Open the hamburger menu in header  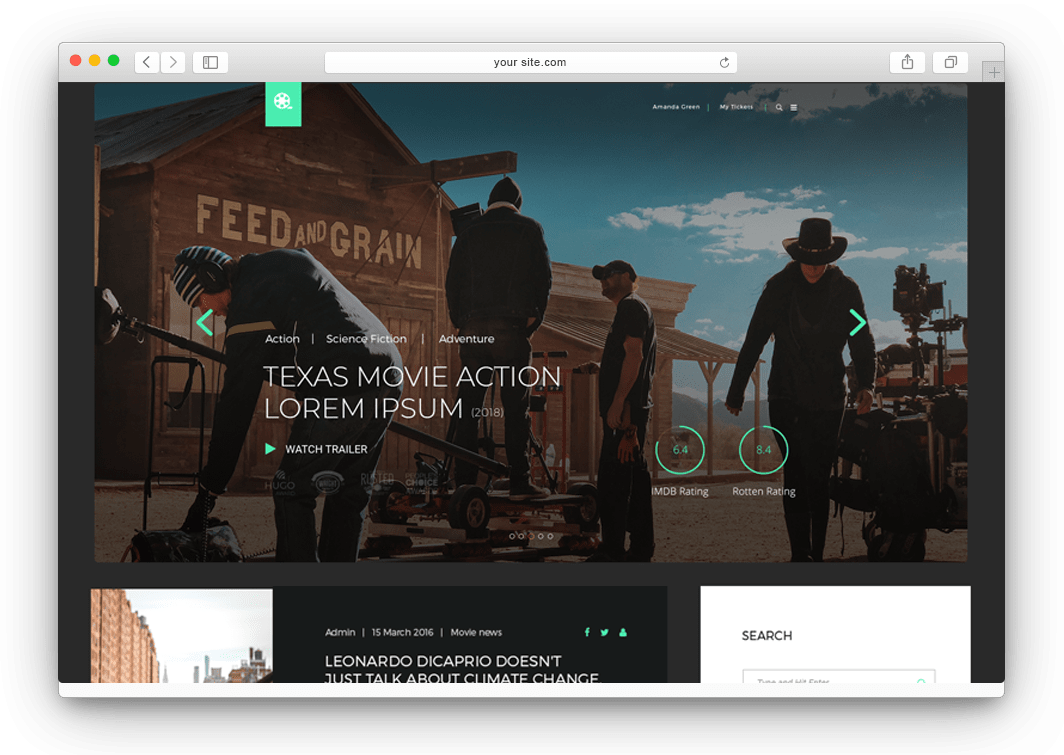(794, 107)
